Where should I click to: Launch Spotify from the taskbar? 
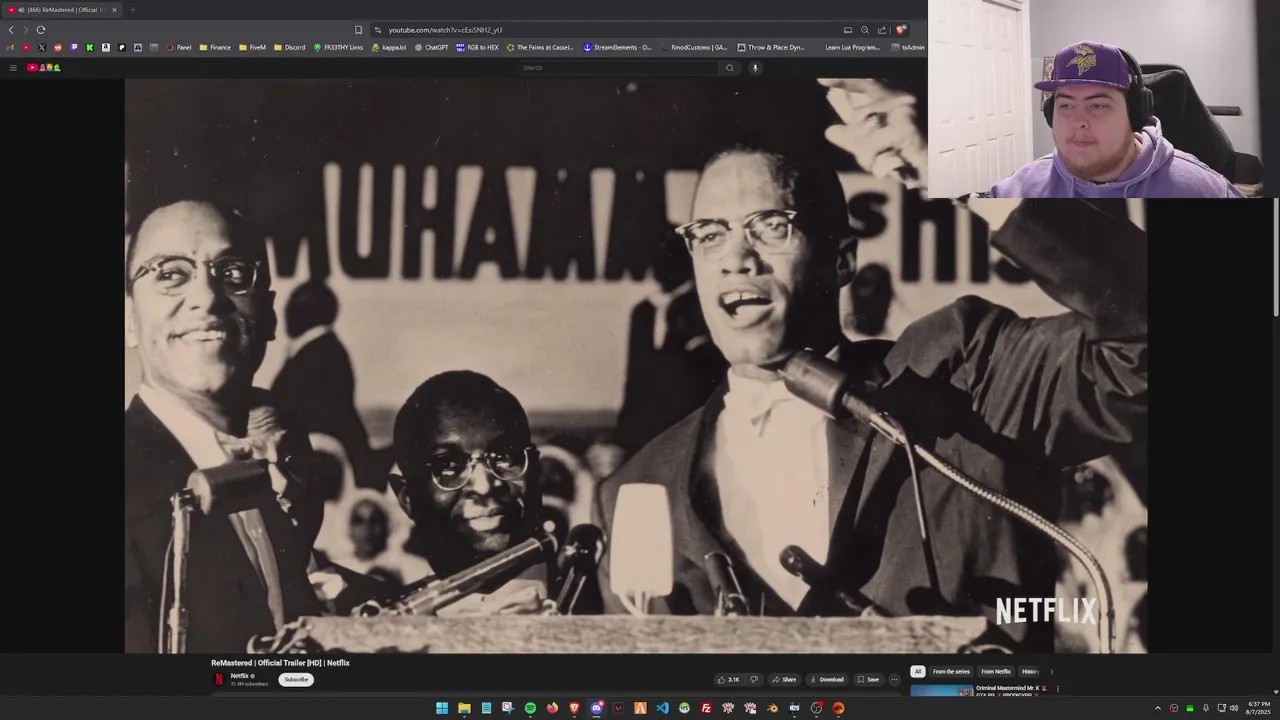click(530, 708)
